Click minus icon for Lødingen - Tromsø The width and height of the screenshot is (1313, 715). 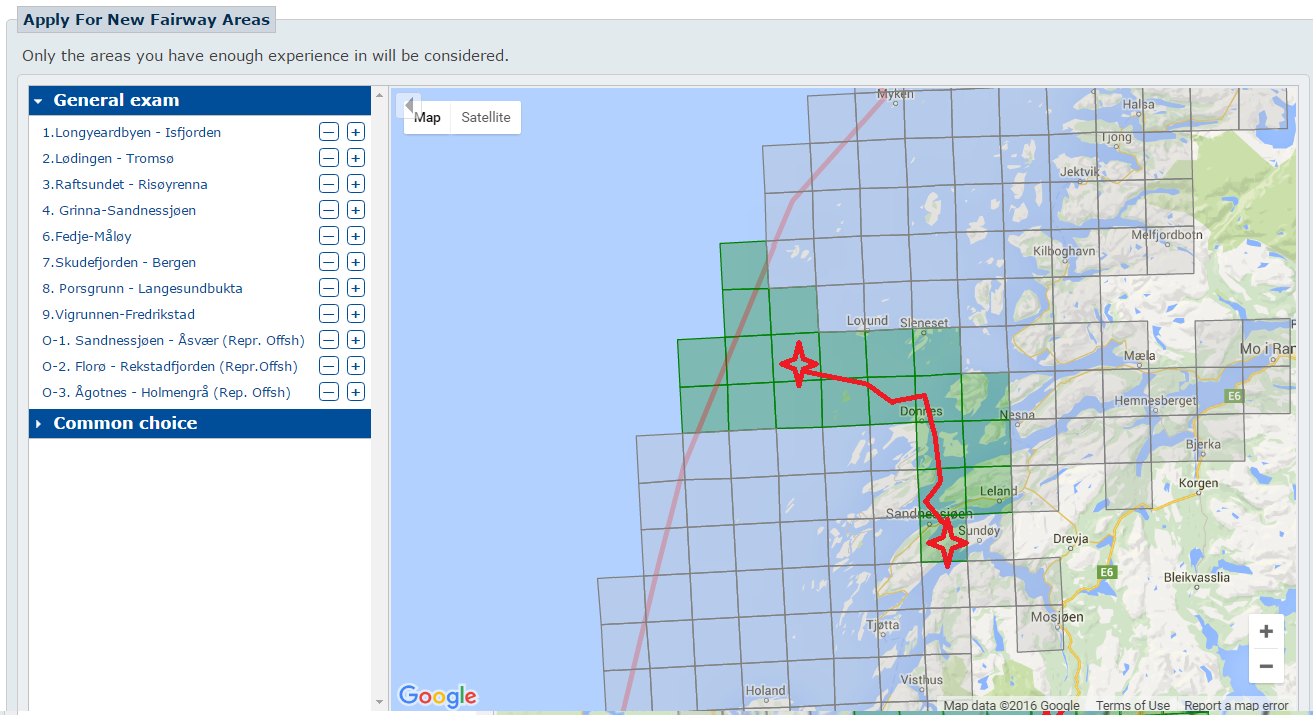pos(328,158)
